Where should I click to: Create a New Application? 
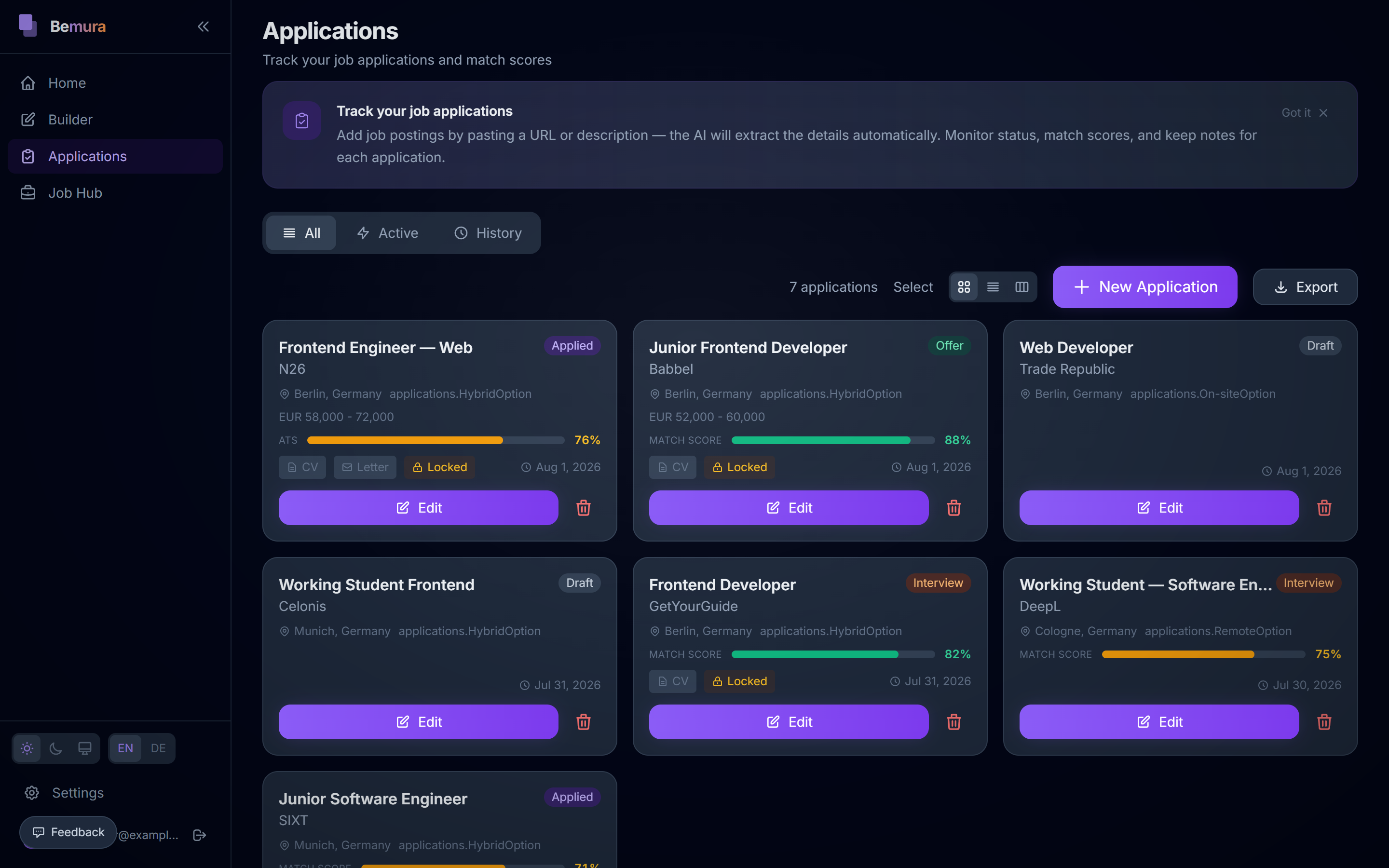pyautogui.click(x=1144, y=287)
